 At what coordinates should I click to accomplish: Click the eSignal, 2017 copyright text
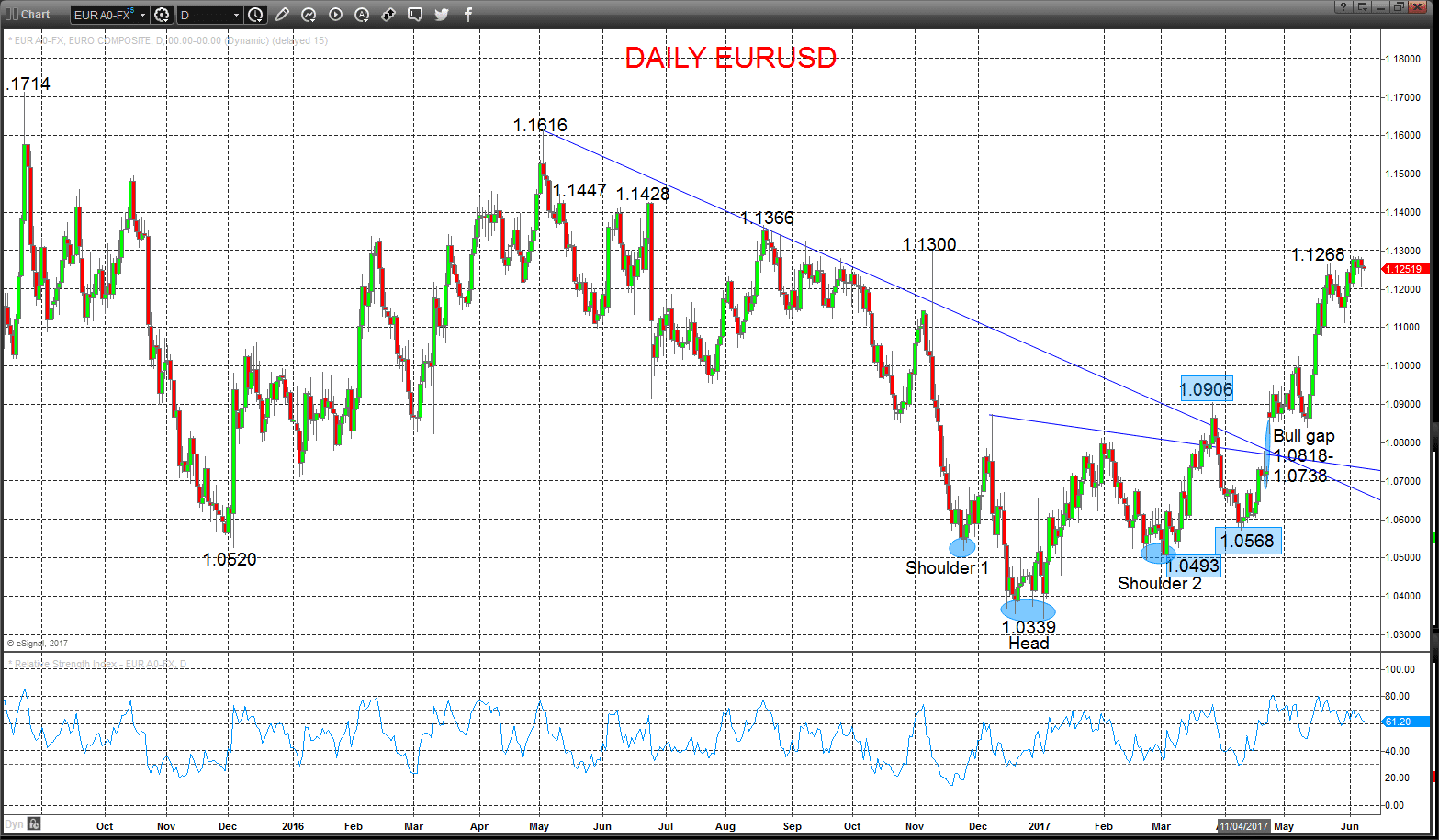(38, 644)
